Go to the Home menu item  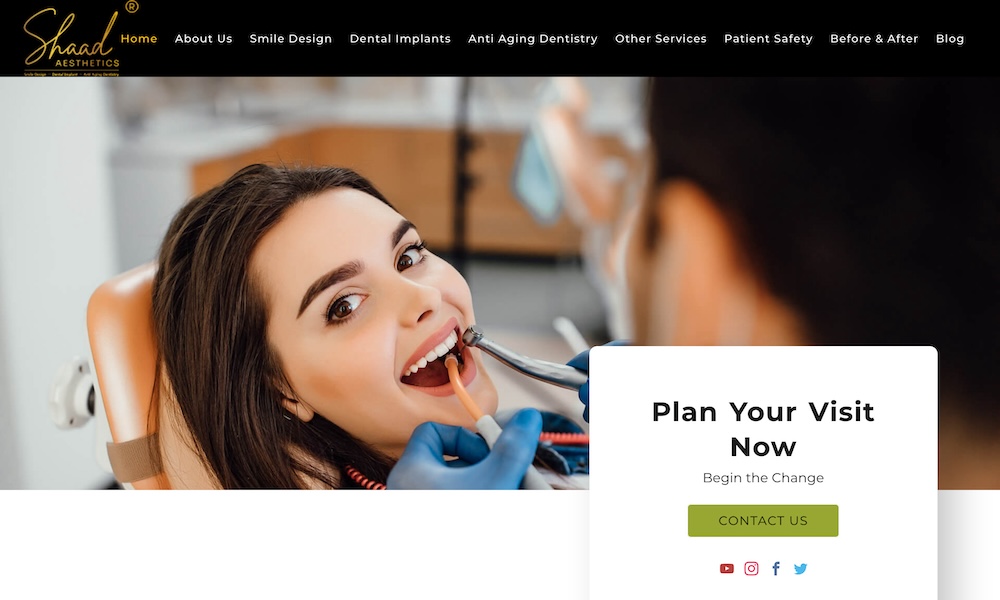pos(138,38)
